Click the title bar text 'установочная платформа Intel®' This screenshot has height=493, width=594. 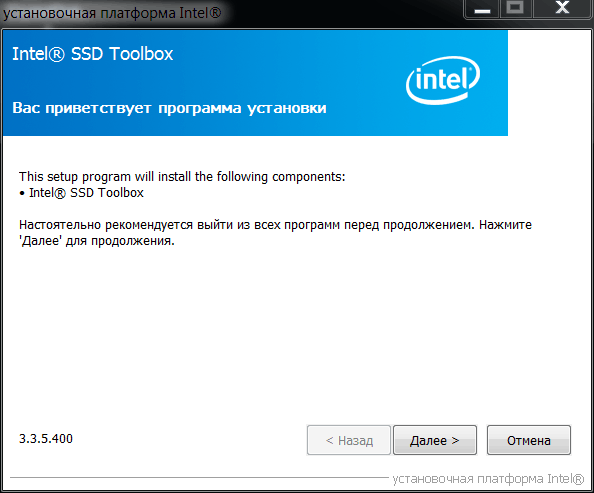point(112,13)
